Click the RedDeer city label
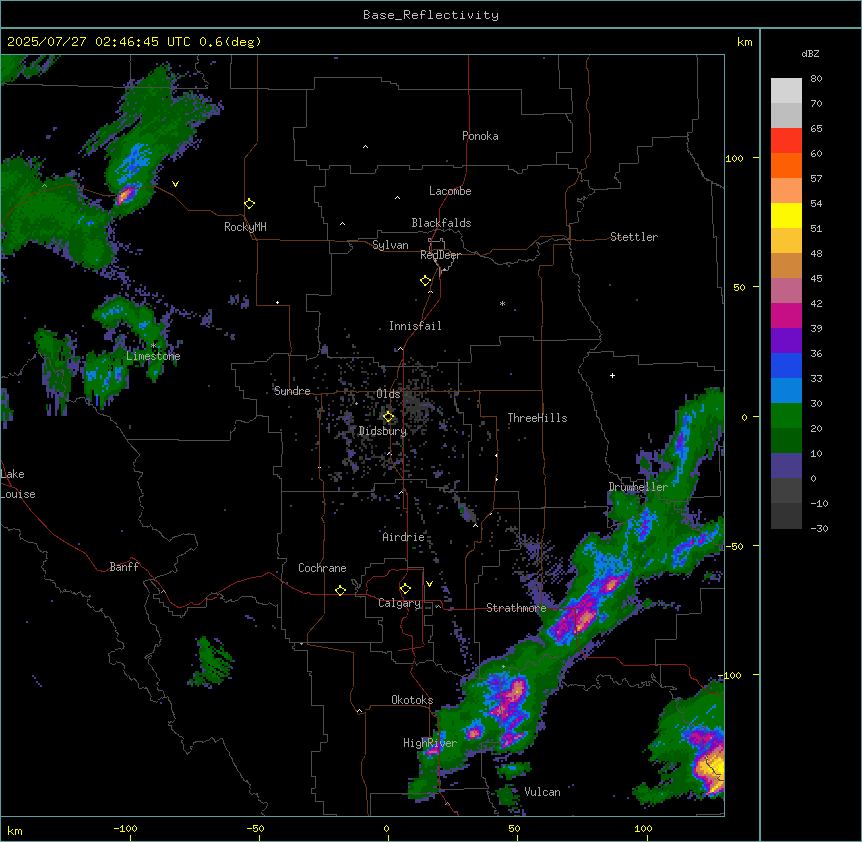The image size is (862, 842). (x=440, y=255)
